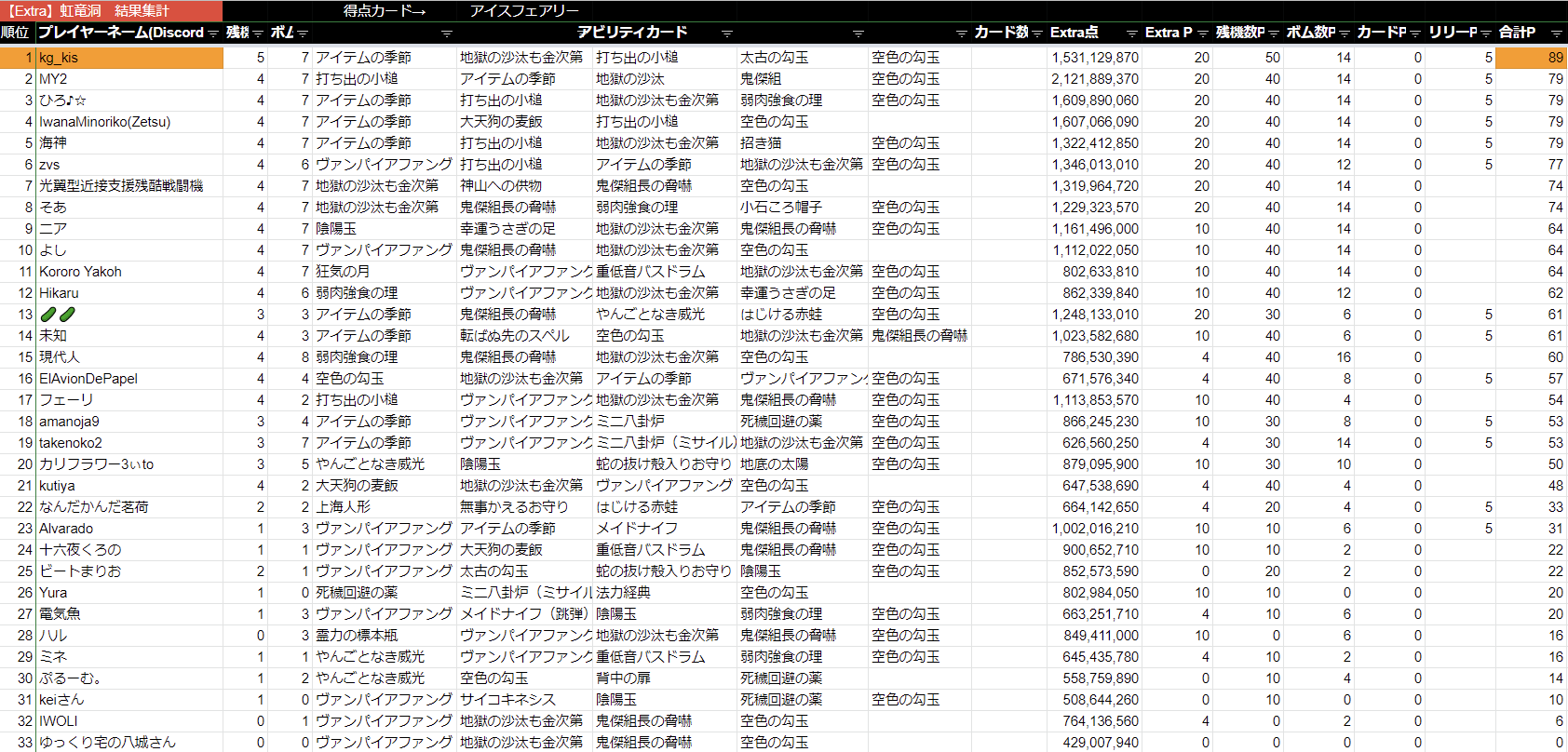Expand the リリーP filter dropdown
Screen dimensions: 1568x752
[x=1485, y=34]
